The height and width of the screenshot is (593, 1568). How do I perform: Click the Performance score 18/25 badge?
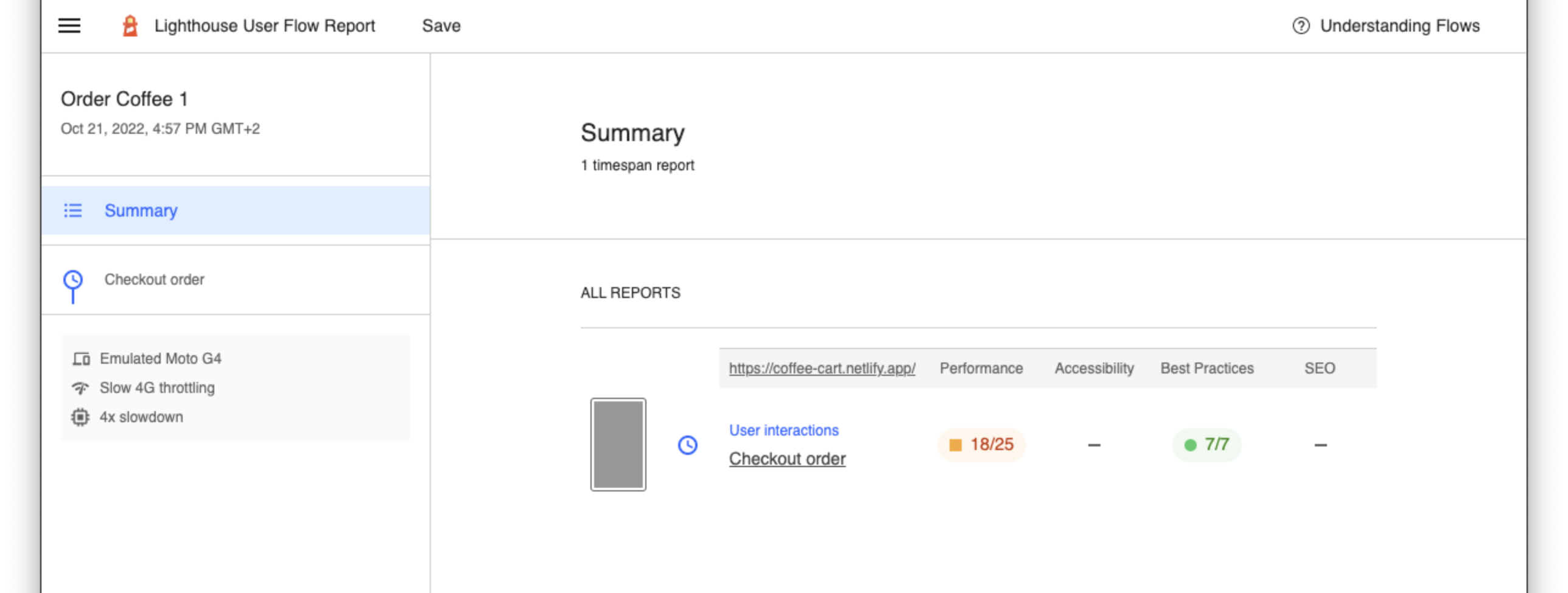(981, 445)
